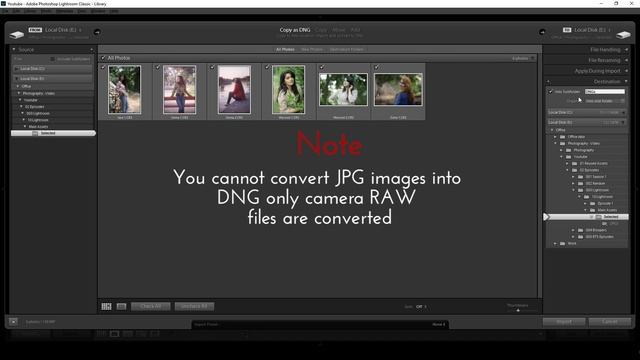Click the Into Subfolder name field
The width and height of the screenshot is (640, 360).
point(605,91)
